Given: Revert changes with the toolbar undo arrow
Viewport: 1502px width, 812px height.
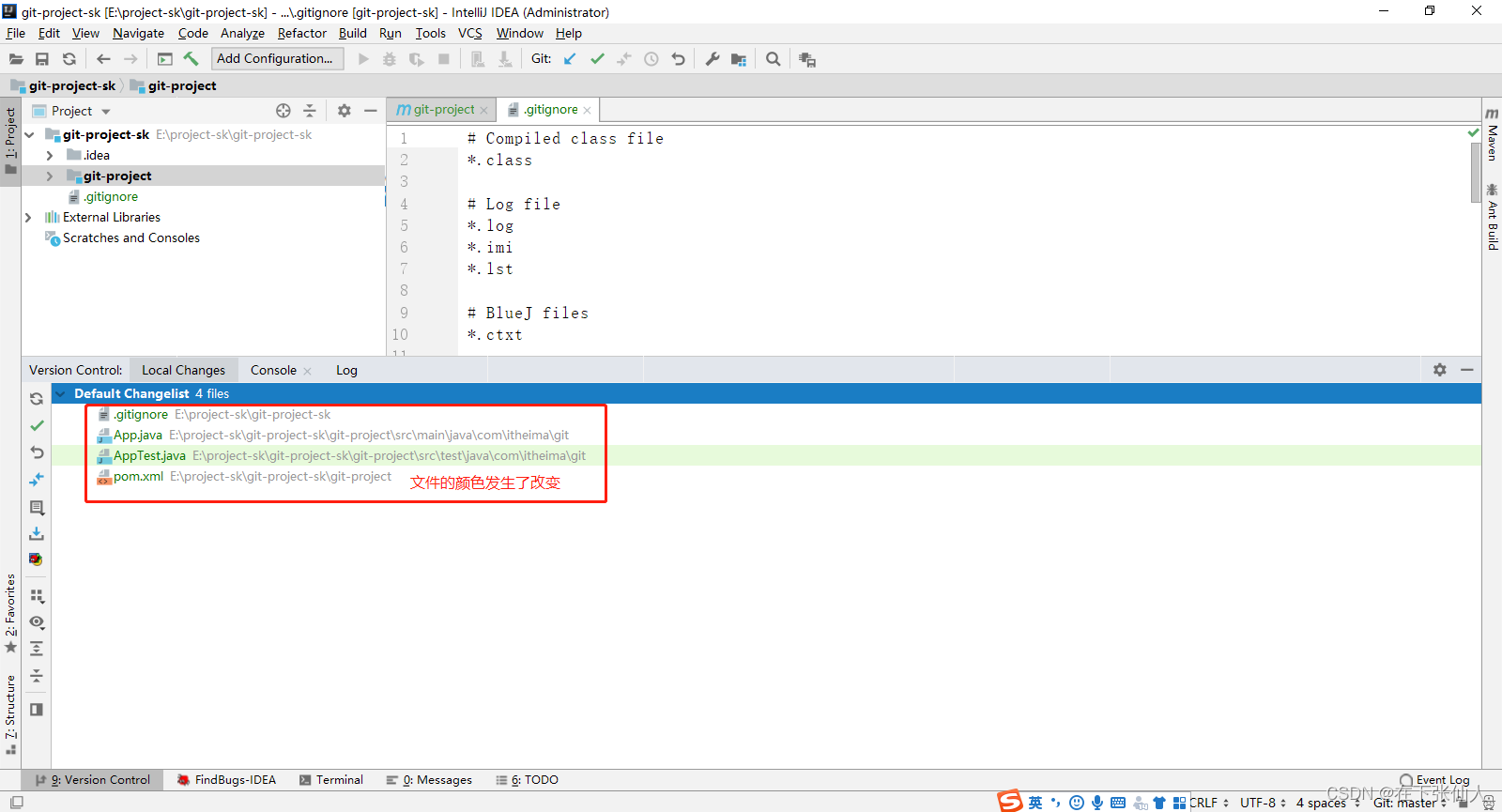Looking at the screenshot, I should (x=679, y=59).
